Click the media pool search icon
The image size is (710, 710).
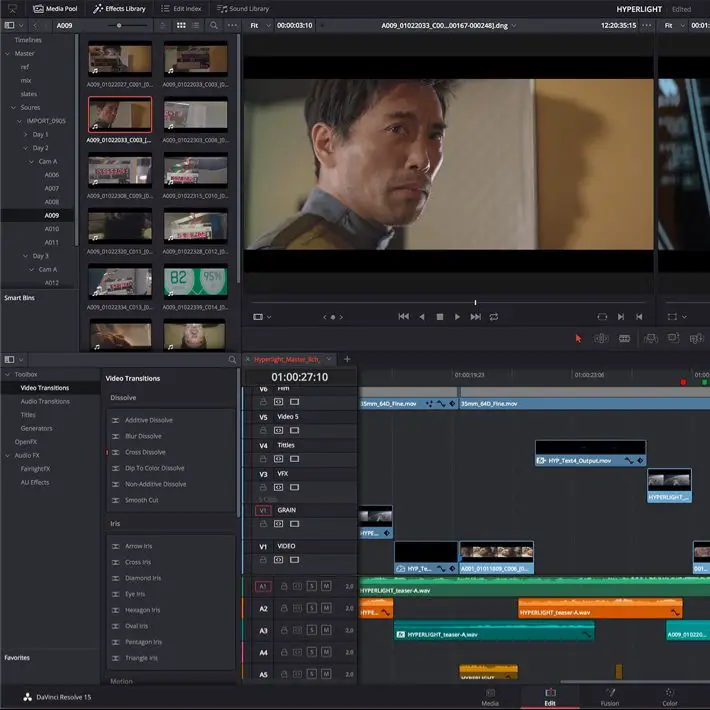pos(214,25)
